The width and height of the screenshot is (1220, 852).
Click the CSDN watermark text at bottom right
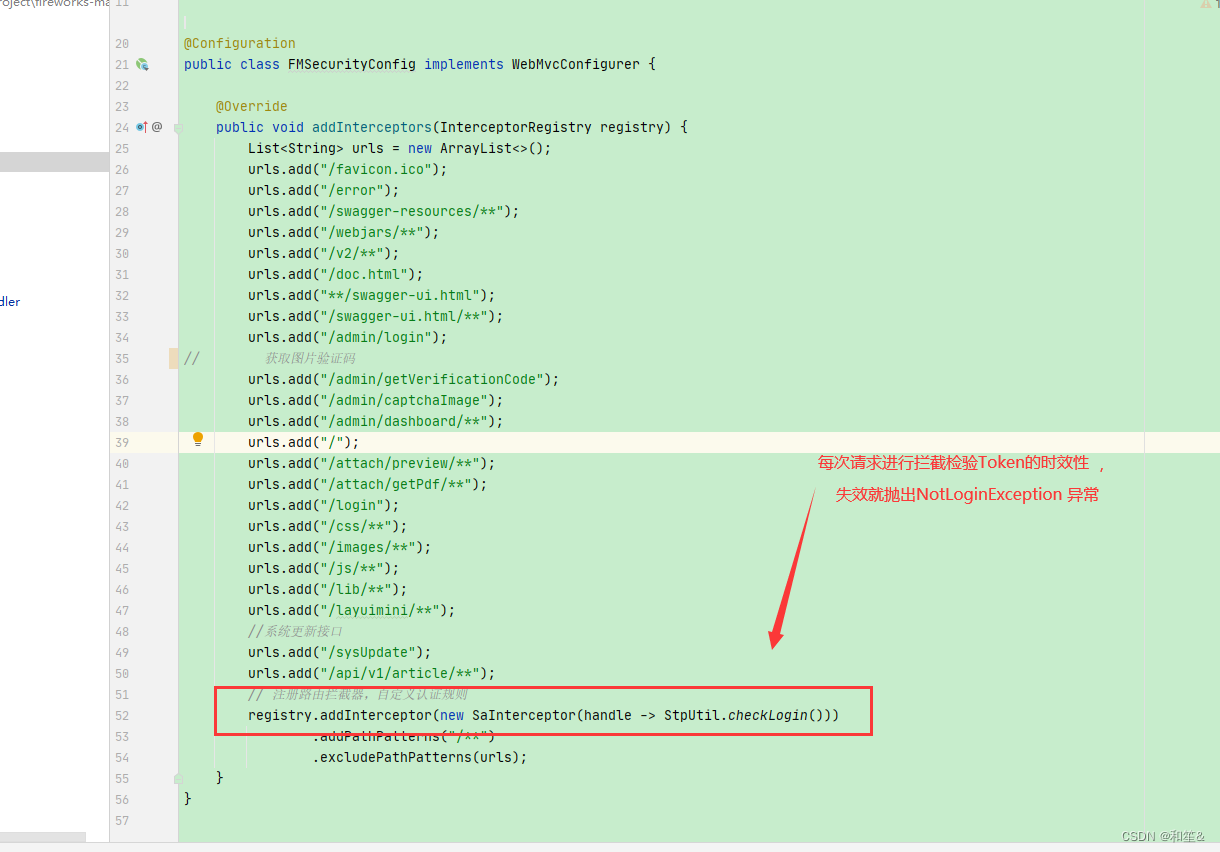pos(1163,836)
